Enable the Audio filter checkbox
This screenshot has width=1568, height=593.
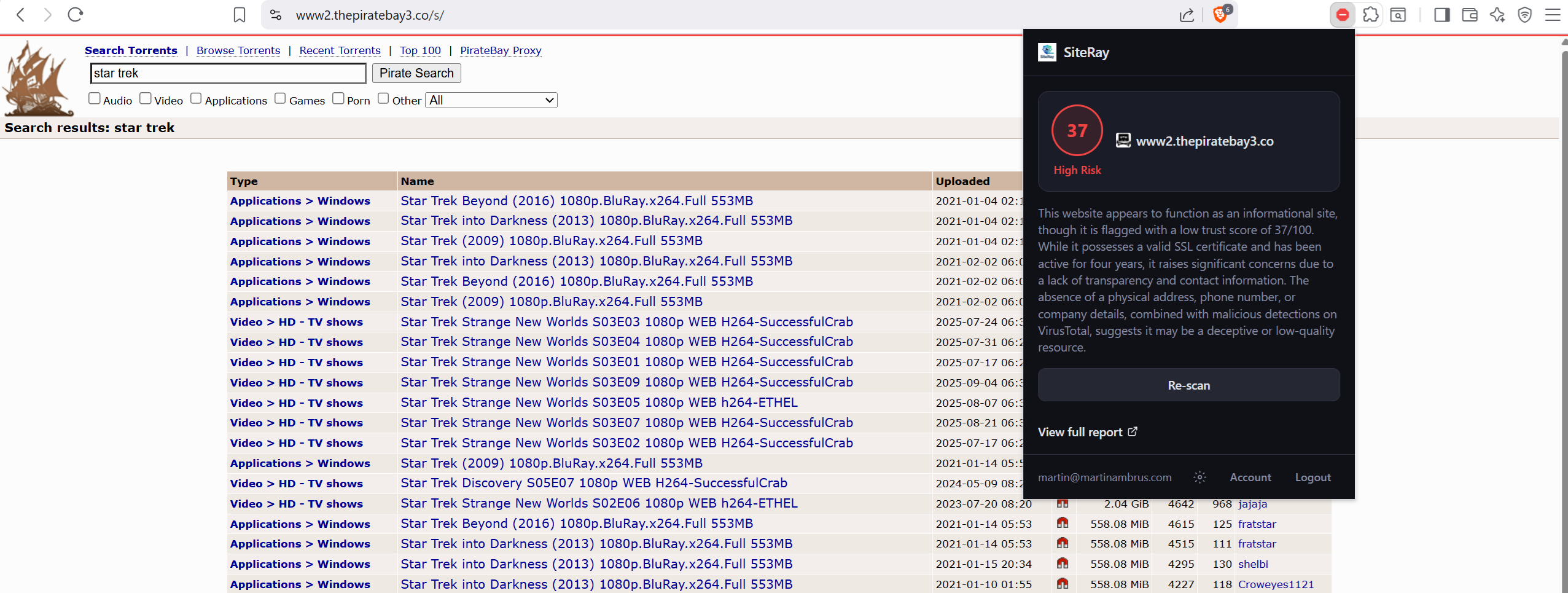pyautogui.click(x=95, y=98)
